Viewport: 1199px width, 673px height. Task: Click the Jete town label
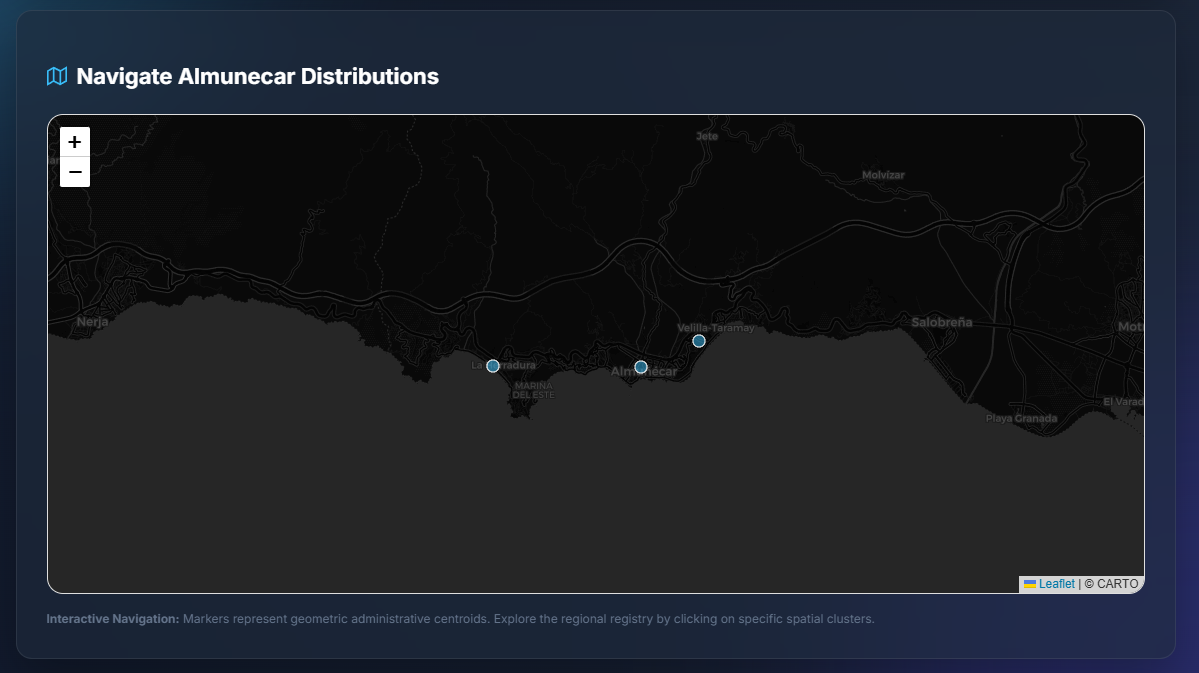coord(705,135)
